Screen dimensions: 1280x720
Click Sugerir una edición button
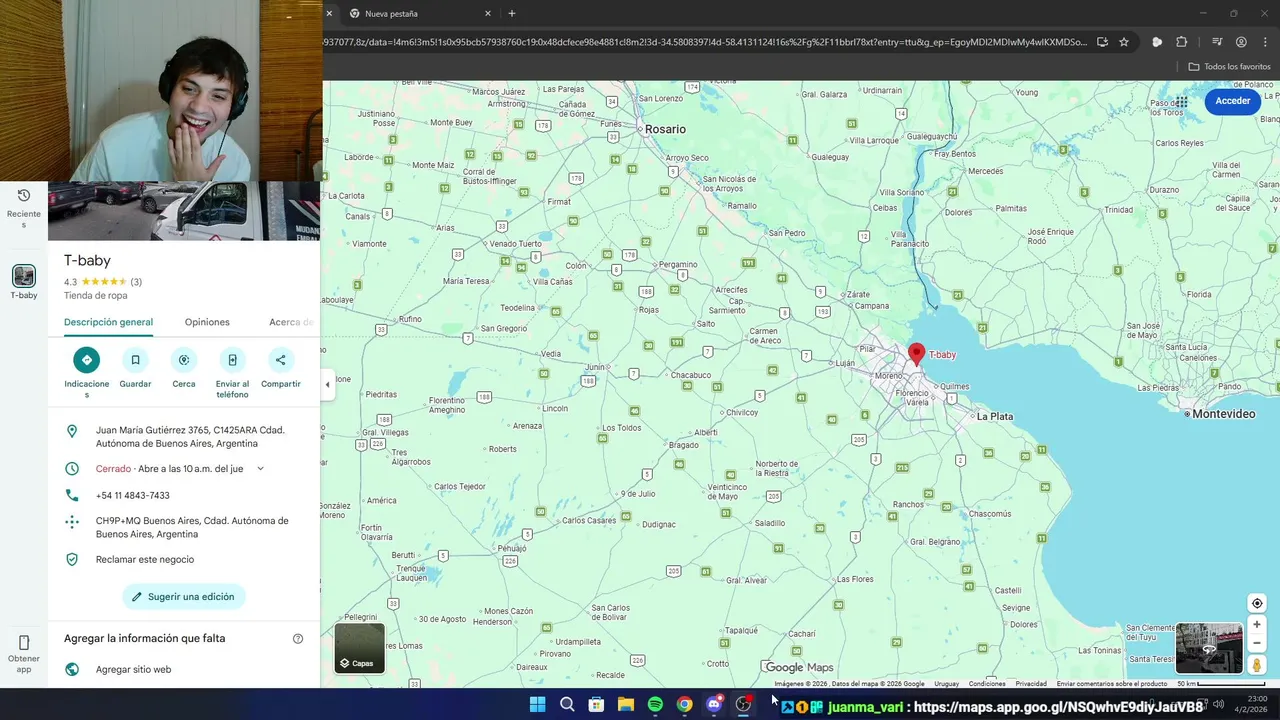pyautogui.click(x=184, y=597)
